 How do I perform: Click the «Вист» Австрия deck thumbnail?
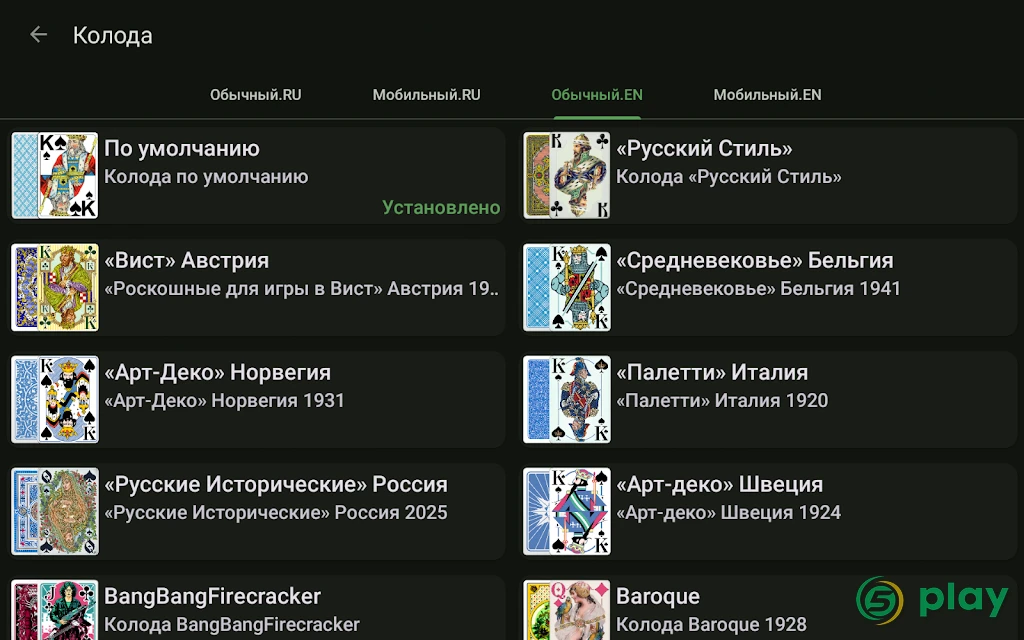[x=55, y=287]
